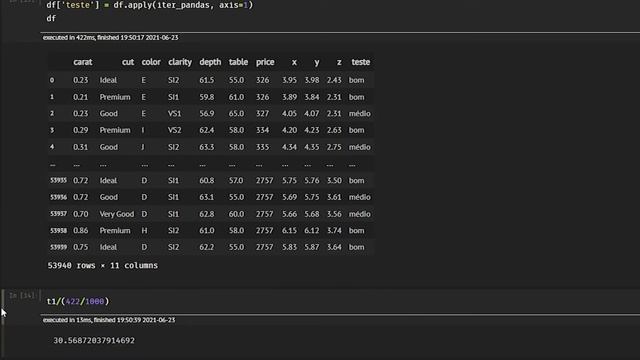Select the 'color' column header
Viewport: 640px width, 360px height.
(151, 62)
